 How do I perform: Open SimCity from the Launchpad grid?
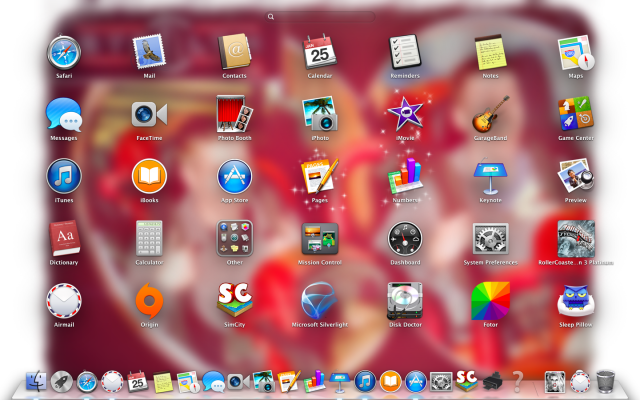[234, 300]
